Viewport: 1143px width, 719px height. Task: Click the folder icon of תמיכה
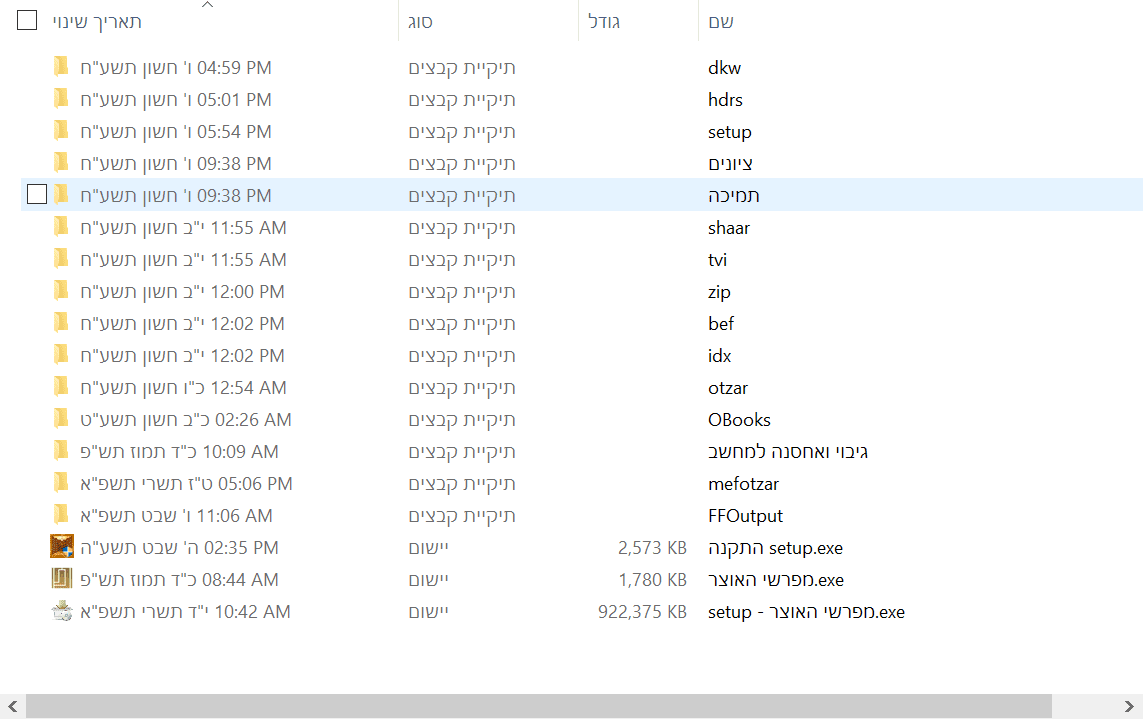click(x=61, y=195)
